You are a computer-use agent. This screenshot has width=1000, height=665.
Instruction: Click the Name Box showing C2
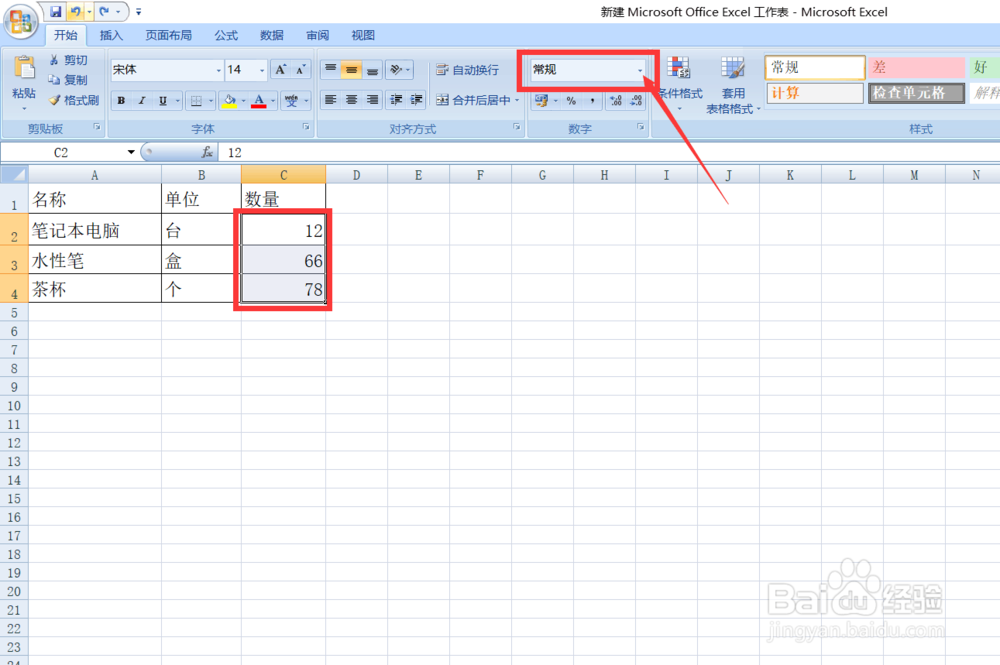point(61,152)
